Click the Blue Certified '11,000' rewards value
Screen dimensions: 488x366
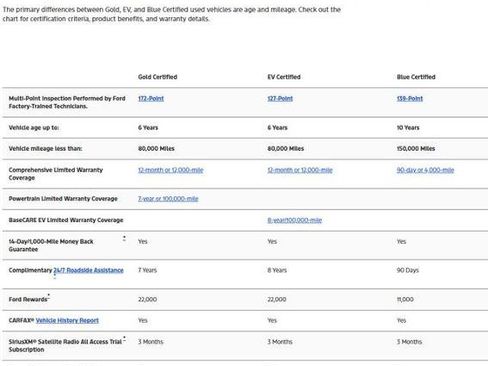tap(405, 299)
